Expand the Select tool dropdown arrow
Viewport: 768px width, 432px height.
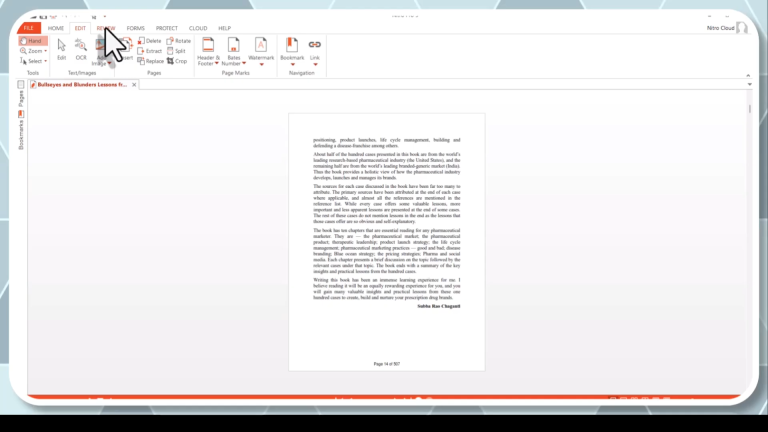[46, 61]
